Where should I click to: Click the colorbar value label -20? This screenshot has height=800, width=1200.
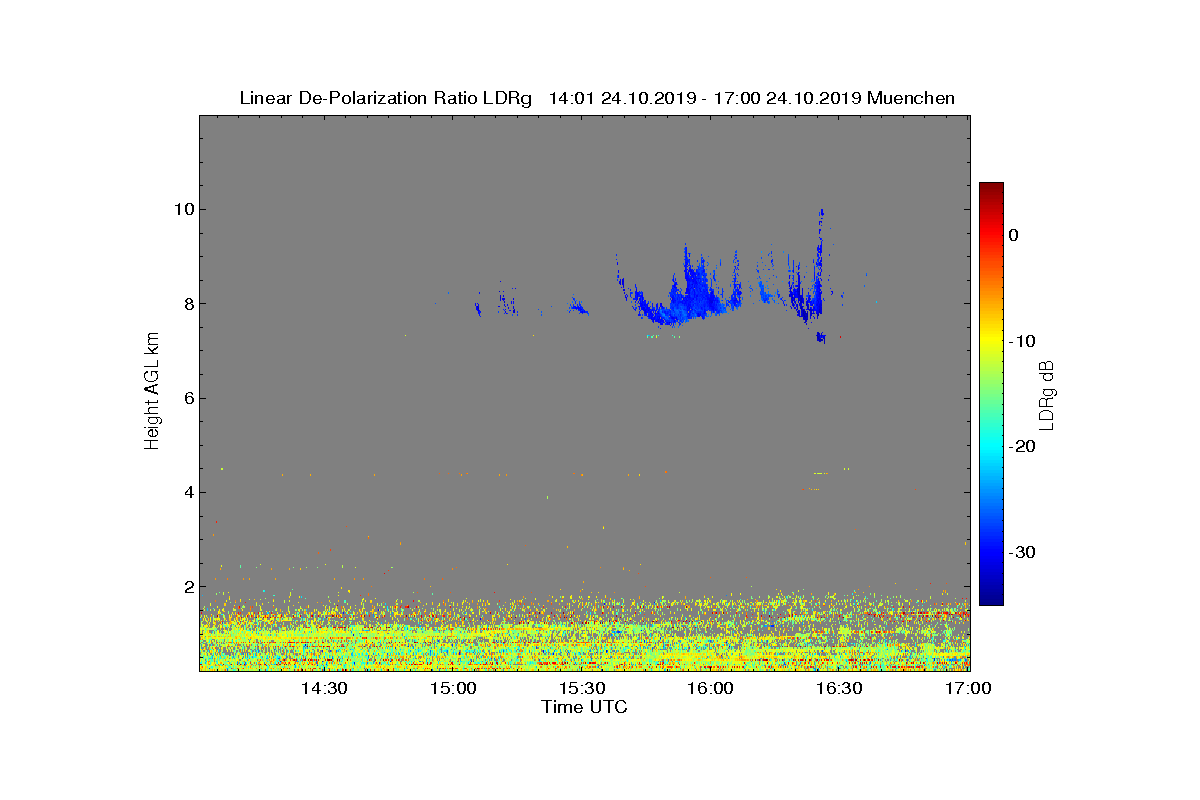click(x=1022, y=447)
